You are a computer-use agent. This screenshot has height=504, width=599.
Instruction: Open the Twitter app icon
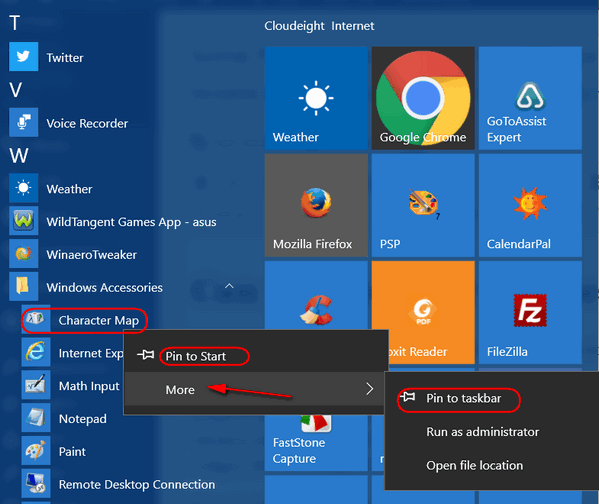pos(23,57)
